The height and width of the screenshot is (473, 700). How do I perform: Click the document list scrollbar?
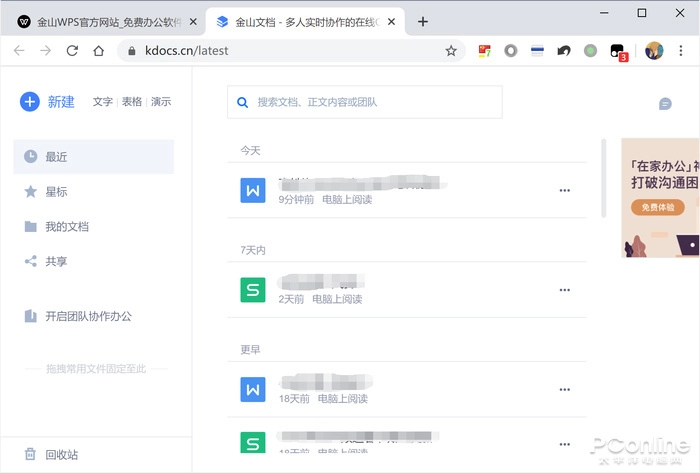point(604,178)
